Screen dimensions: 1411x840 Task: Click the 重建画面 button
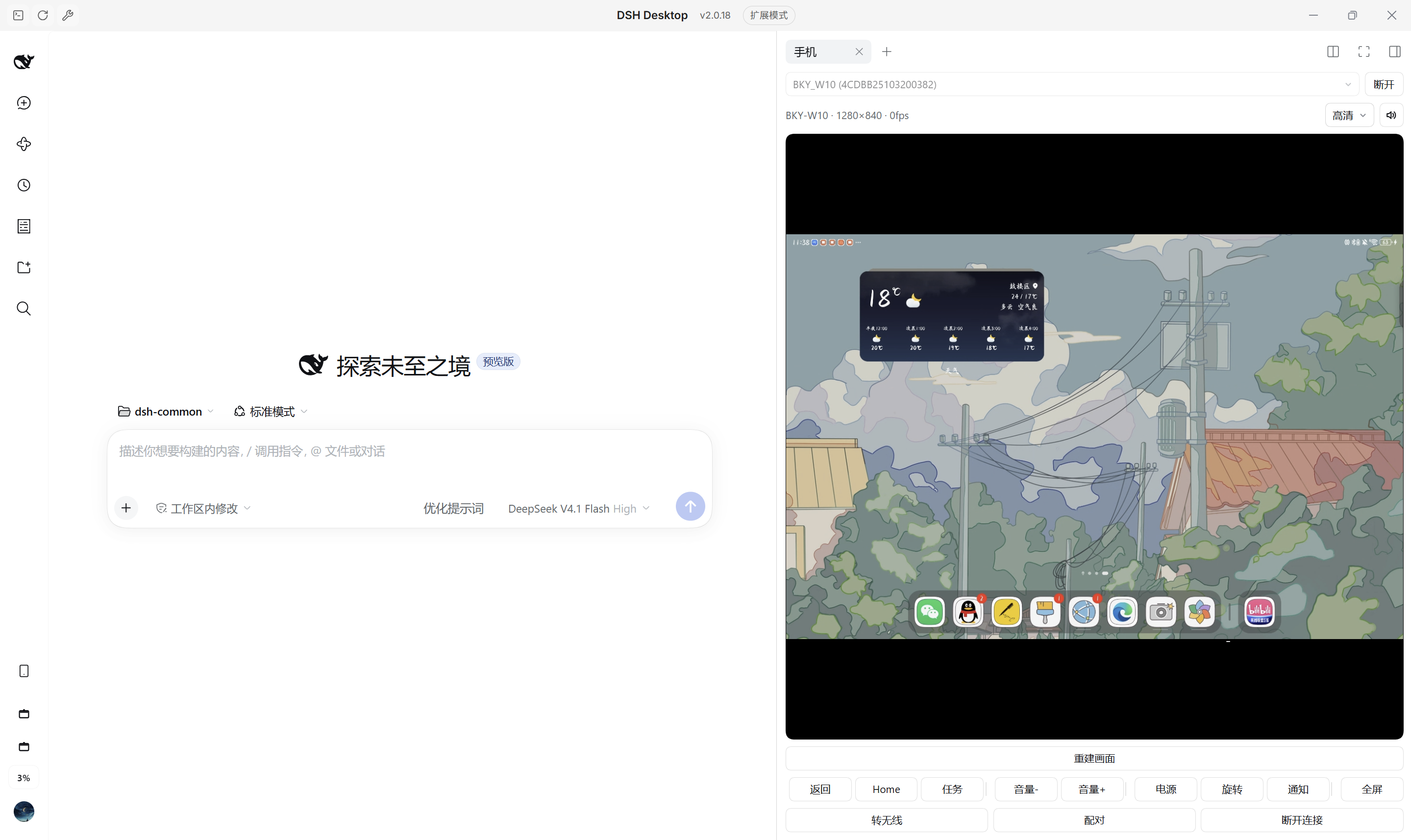click(1094, 758)
